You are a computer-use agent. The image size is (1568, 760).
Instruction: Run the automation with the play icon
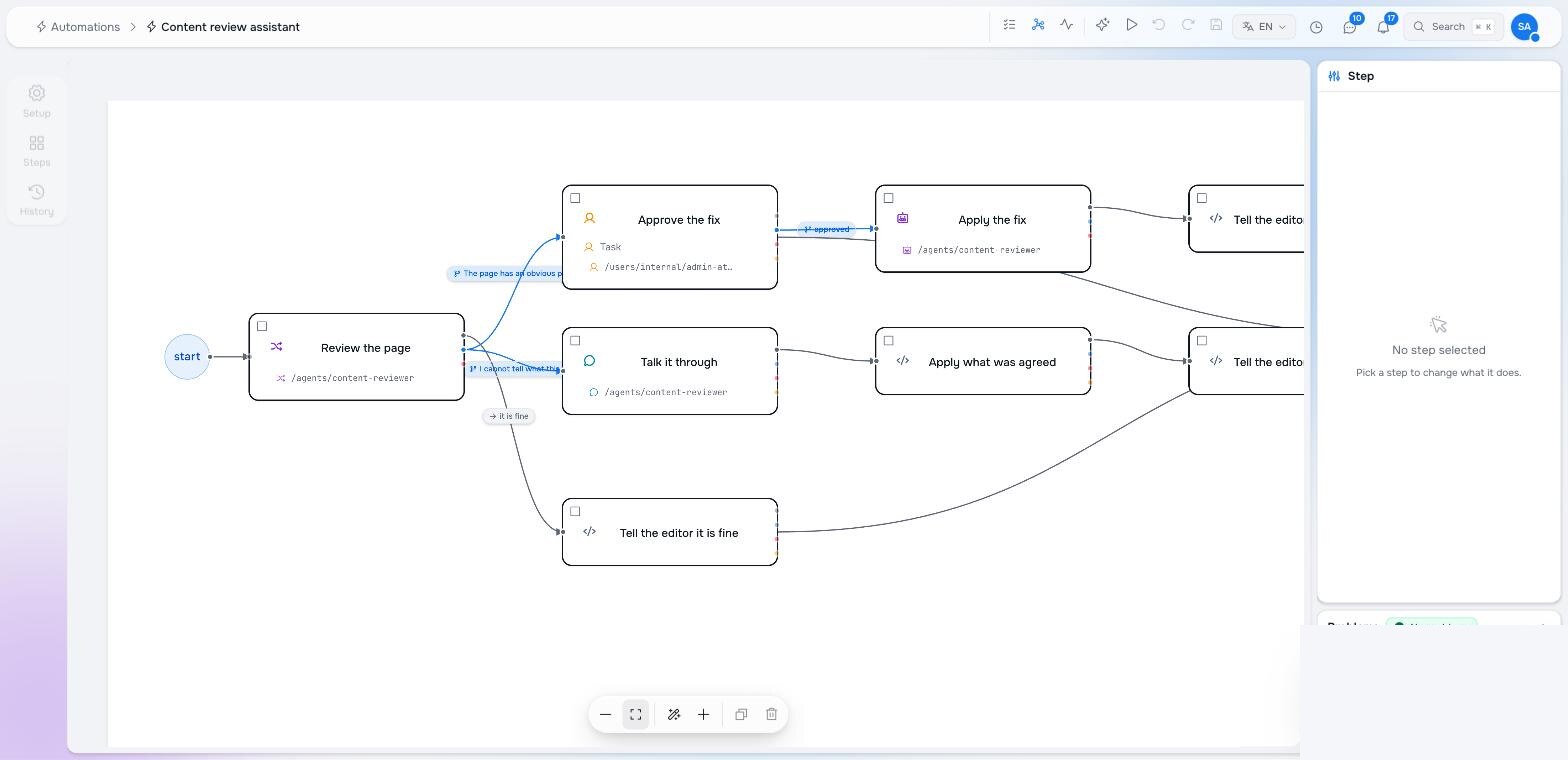(x=1131, y=25)
